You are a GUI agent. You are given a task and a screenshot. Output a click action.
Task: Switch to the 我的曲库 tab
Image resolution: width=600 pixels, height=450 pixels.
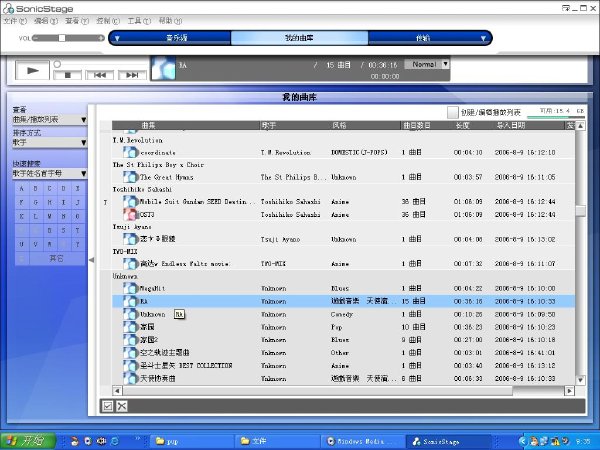[x=299, y=38]
